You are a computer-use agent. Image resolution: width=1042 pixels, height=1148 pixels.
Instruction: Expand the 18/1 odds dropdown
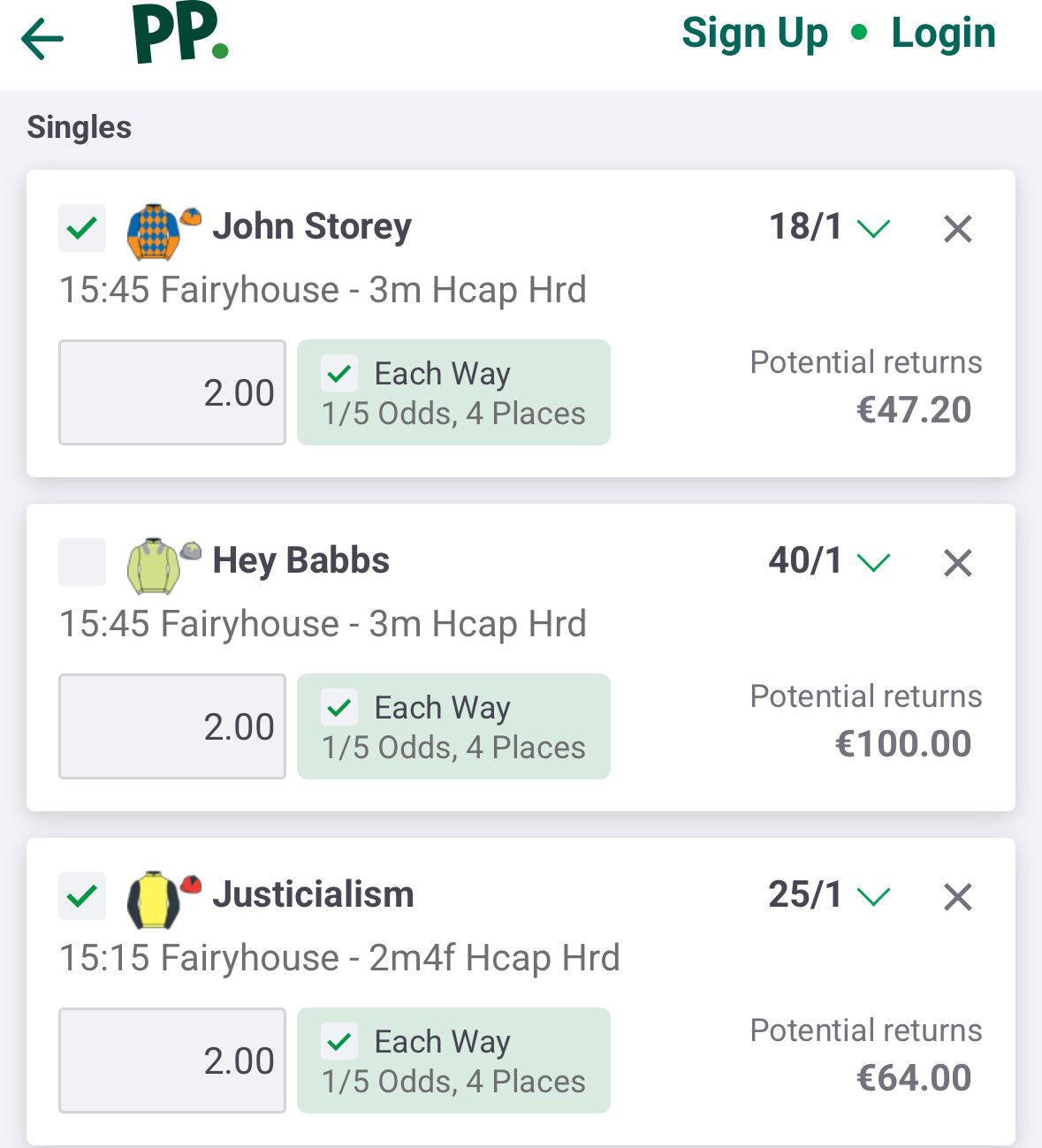pyautogui.click(x=873, y=229)
